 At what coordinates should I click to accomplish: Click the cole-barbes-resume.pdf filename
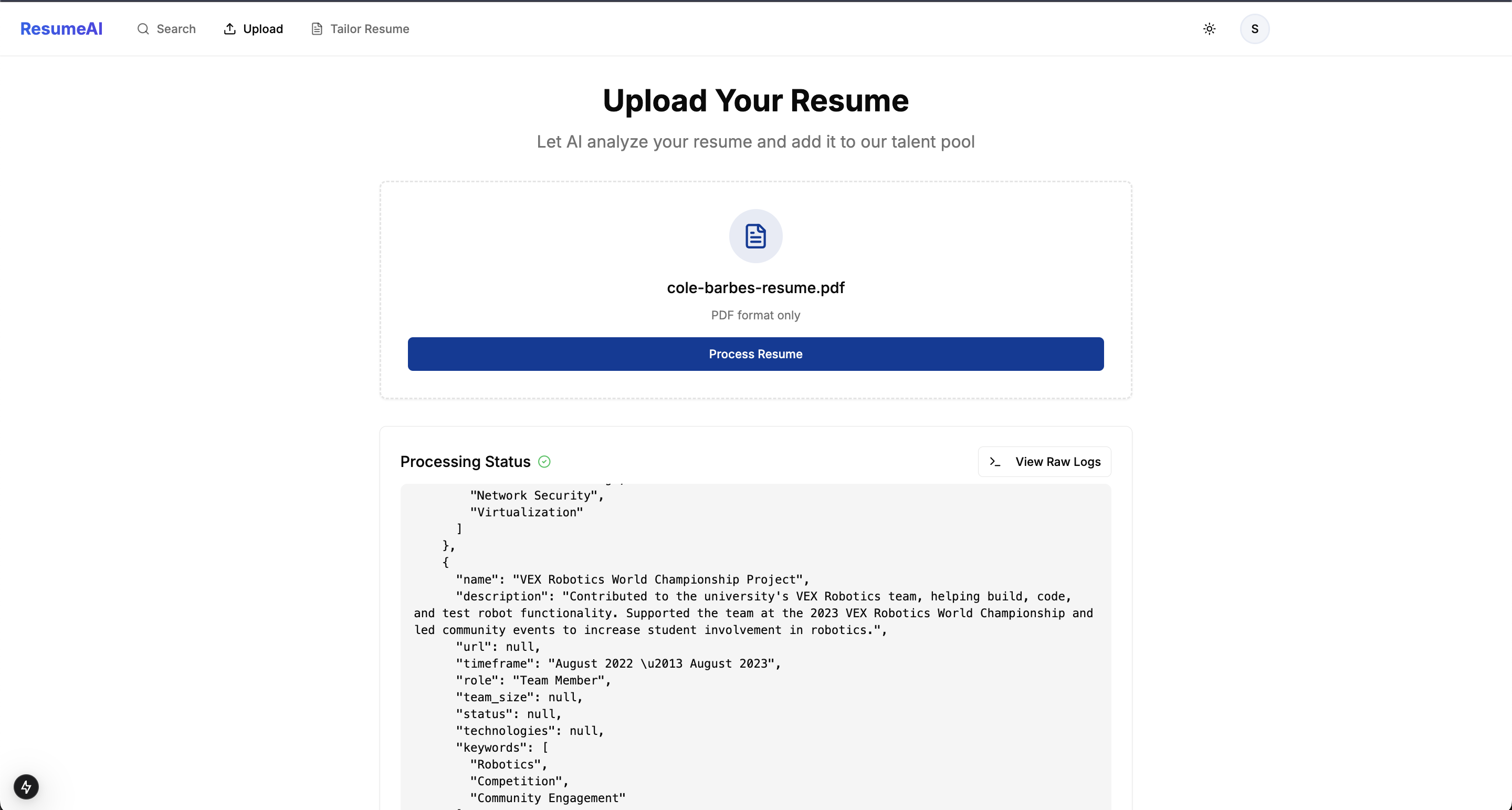pyautogui.click(x=755, y=288)
